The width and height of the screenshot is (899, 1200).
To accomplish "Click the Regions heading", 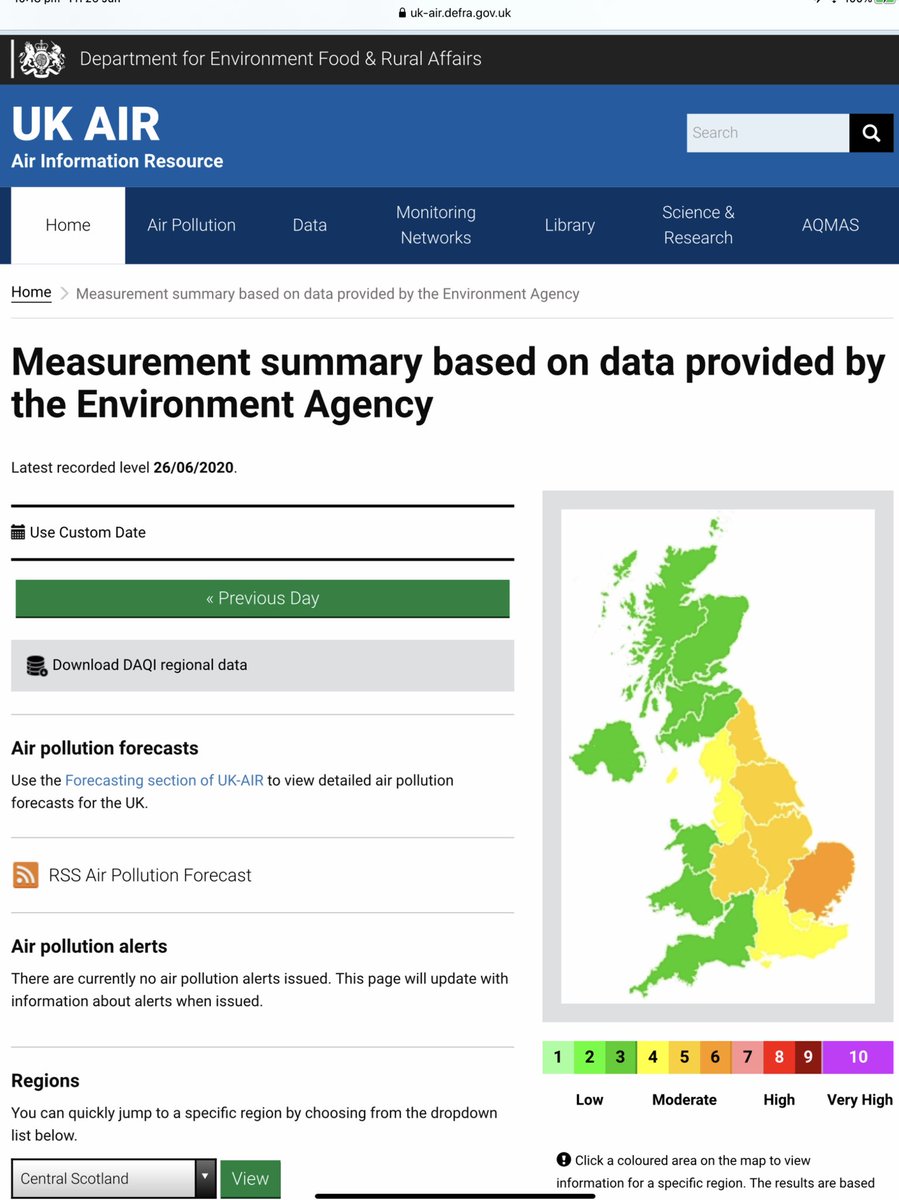I will 45,1081.
